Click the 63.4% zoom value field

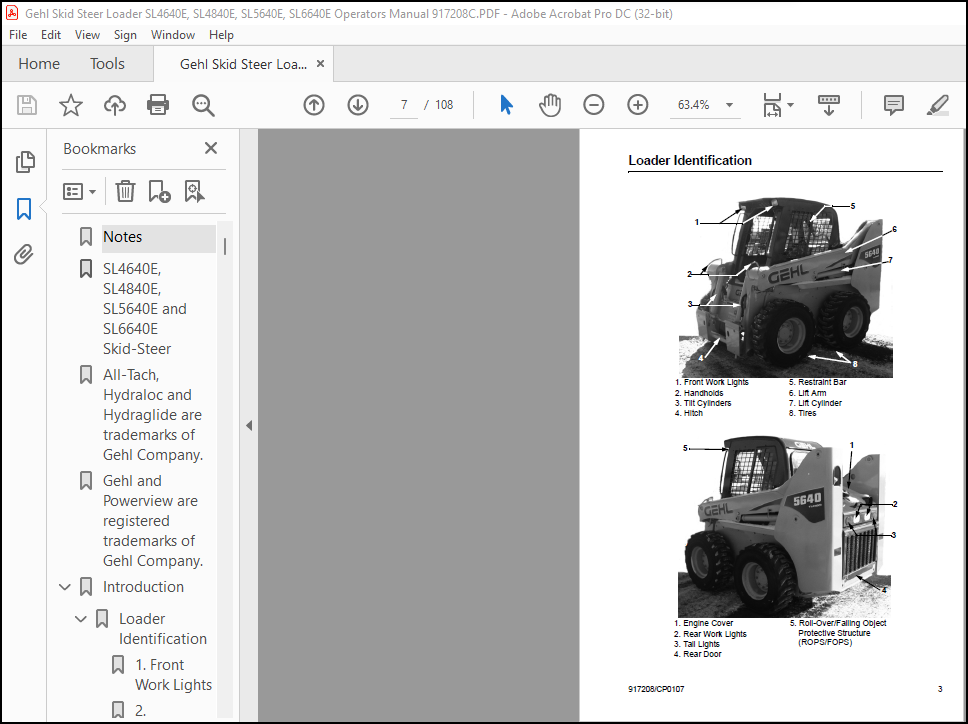coord(694,105)
